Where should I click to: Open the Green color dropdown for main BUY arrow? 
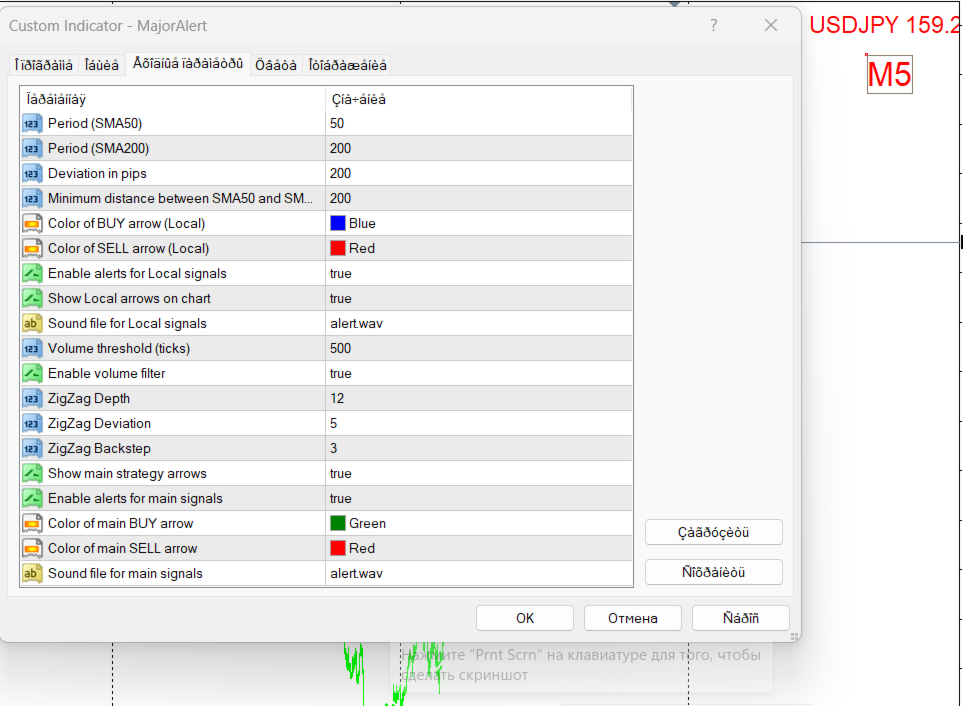click(x=478, y=524)
